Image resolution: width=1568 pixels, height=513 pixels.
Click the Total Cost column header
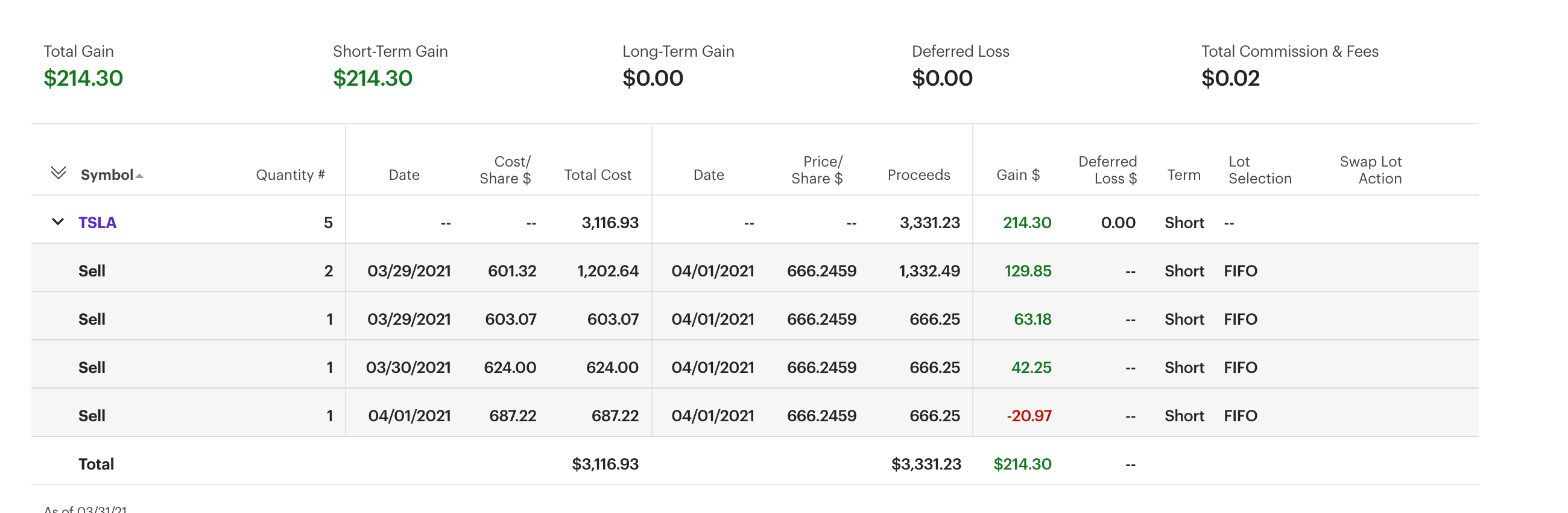(597, 175)
